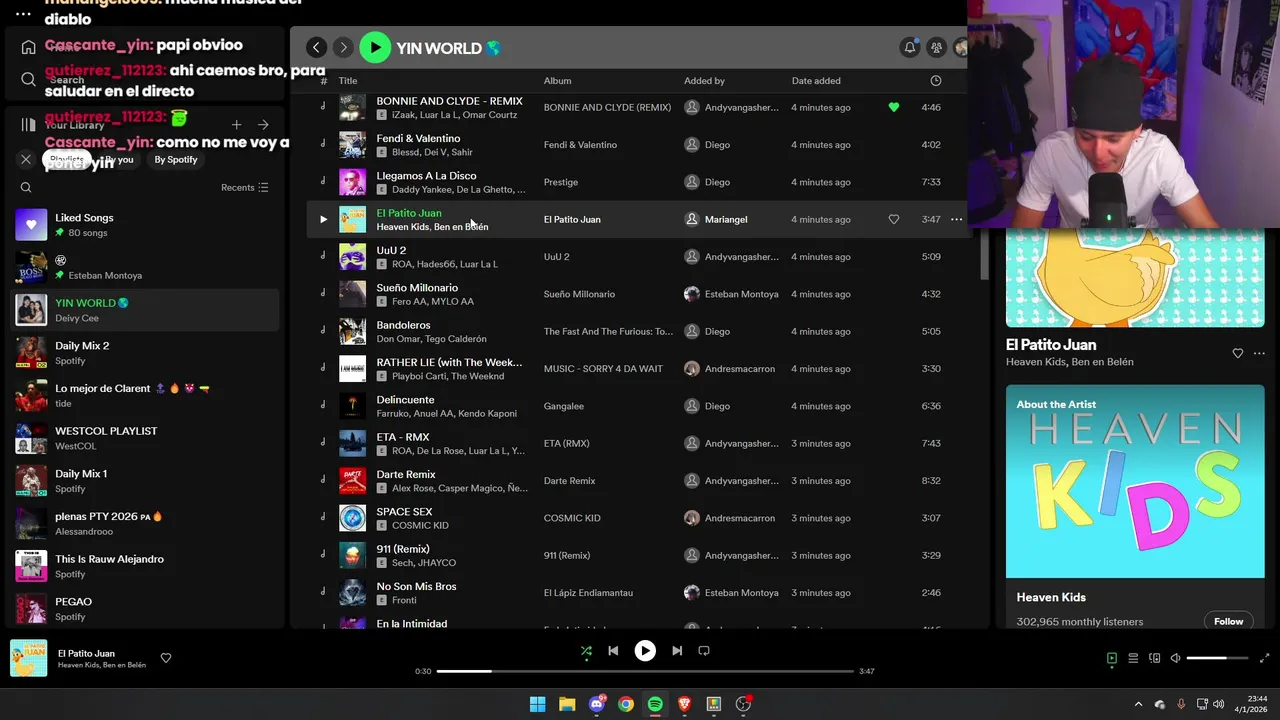This screenshot has width=1280, height=720.
Task: Open the play Queue icon
Action: [x=1133, y=658]
